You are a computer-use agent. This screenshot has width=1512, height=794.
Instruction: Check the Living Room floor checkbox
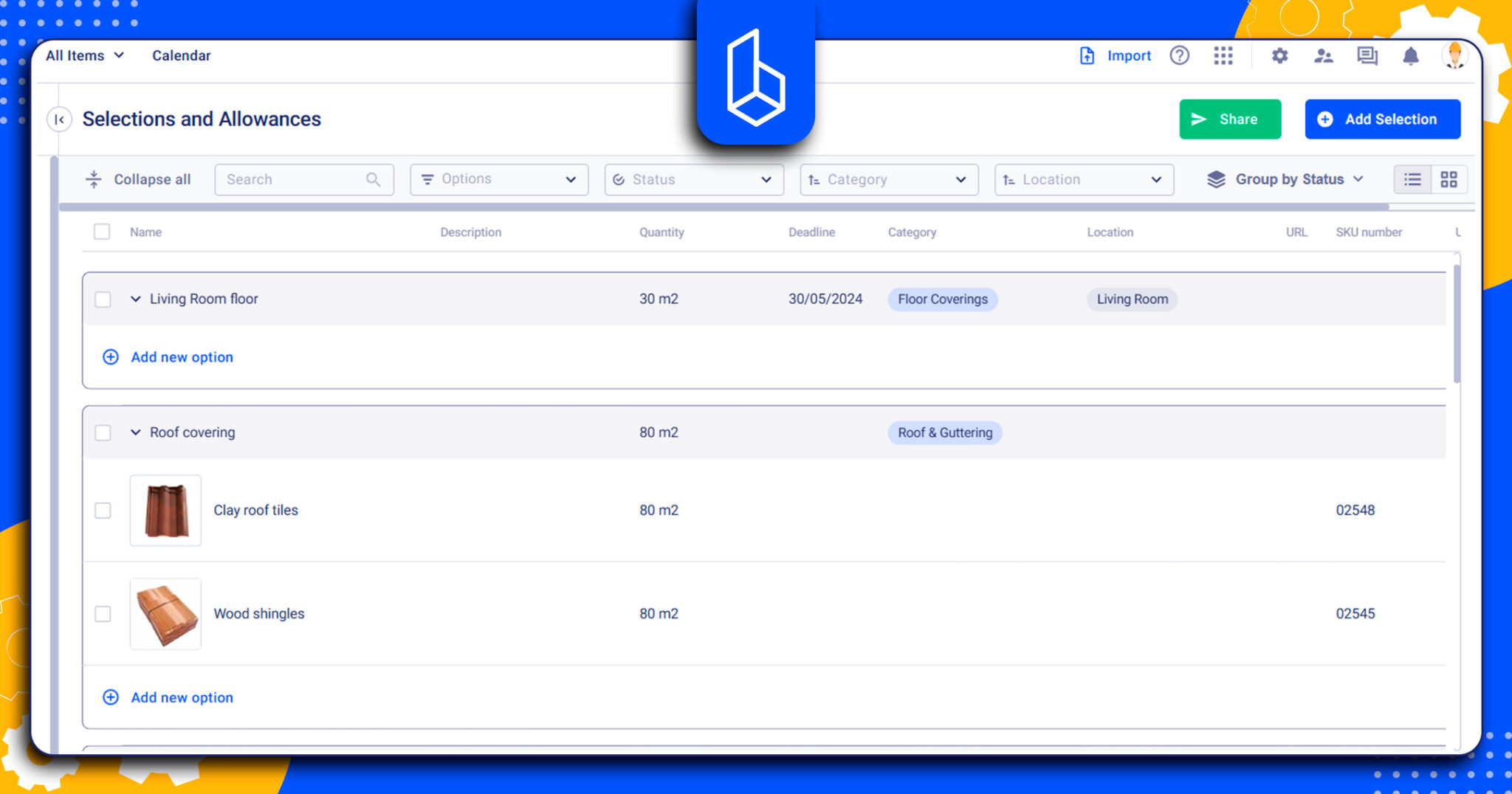(103, 300)
